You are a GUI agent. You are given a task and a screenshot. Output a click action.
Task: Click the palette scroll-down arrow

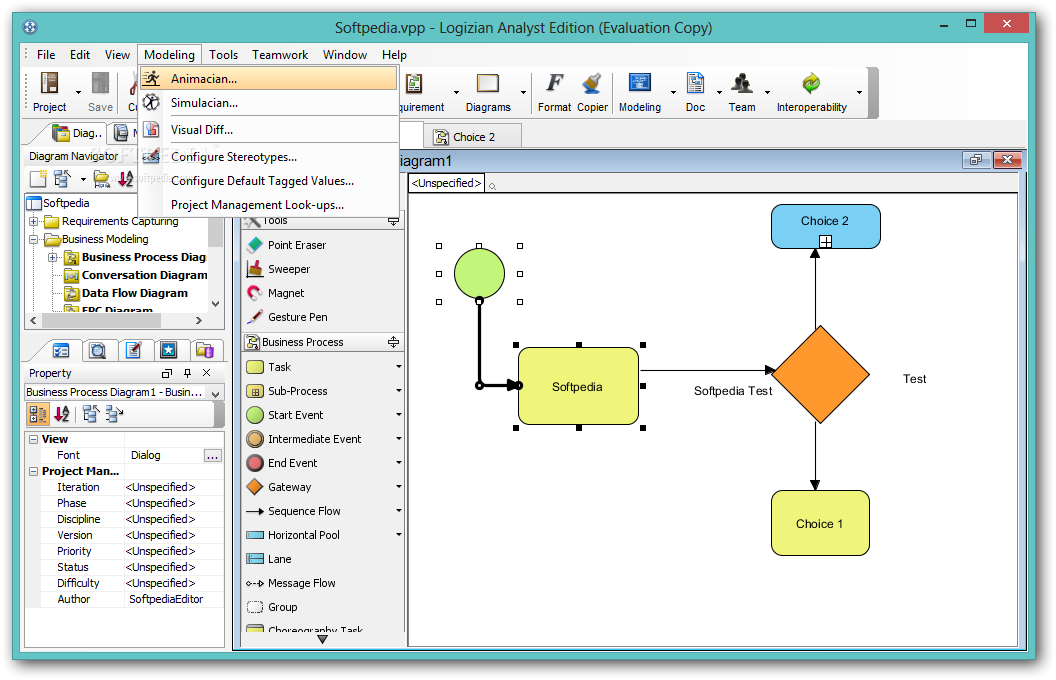323,639
